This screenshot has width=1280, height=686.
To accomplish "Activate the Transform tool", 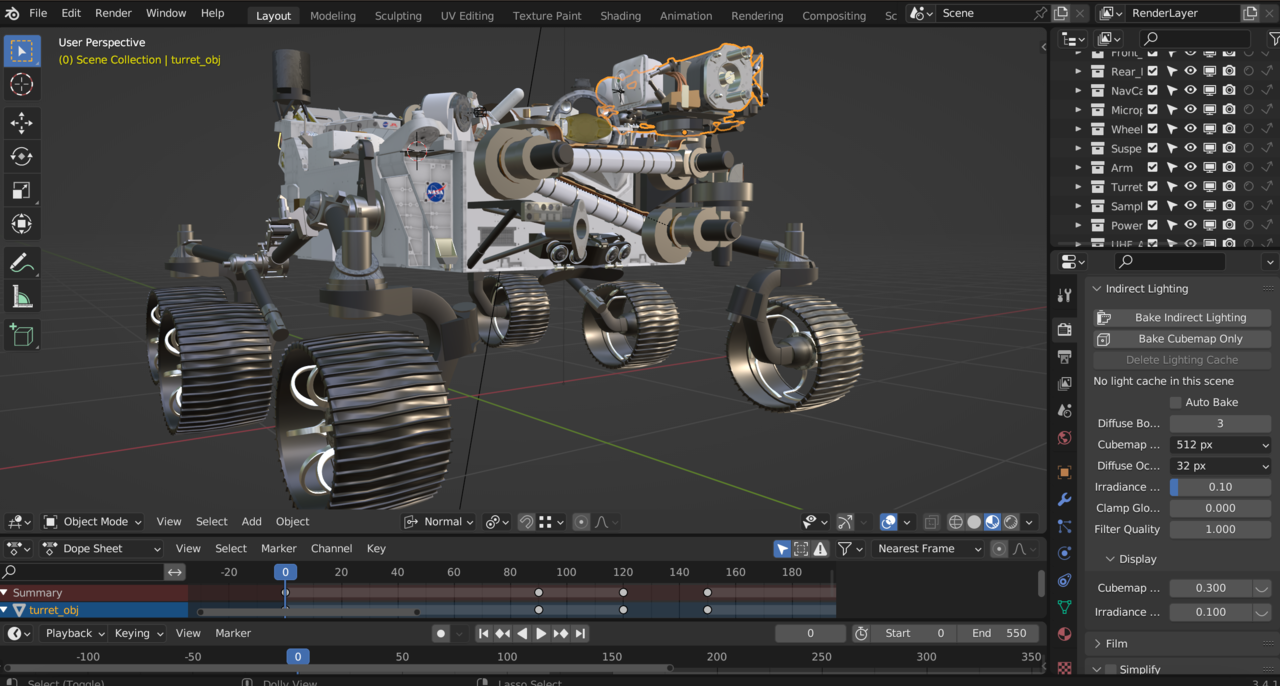I will coord(21,225).
